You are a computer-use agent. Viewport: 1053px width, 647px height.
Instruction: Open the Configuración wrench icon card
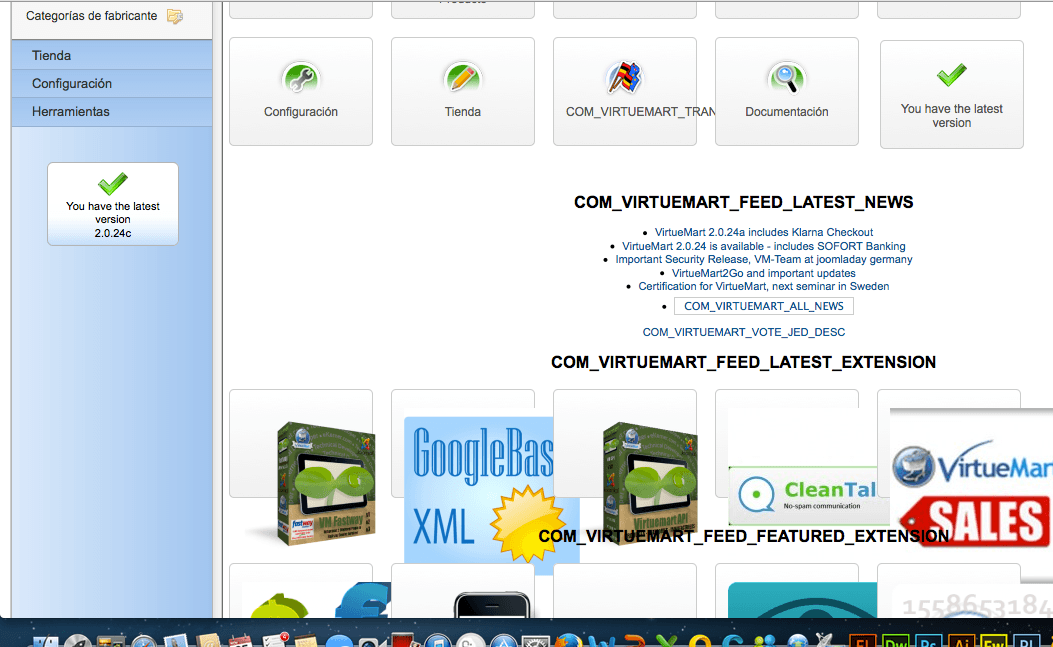pyautogui.click(x=301, y=91)
